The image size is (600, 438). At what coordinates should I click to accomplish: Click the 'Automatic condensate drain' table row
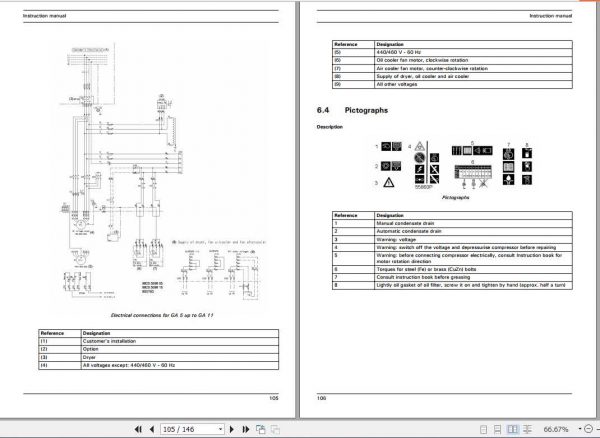[x=452, y=231]
